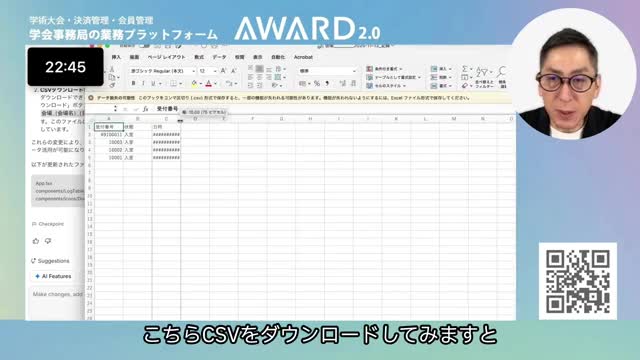Open the fill color dropdown arrow
640x360 pixels.
click(201, 84)
